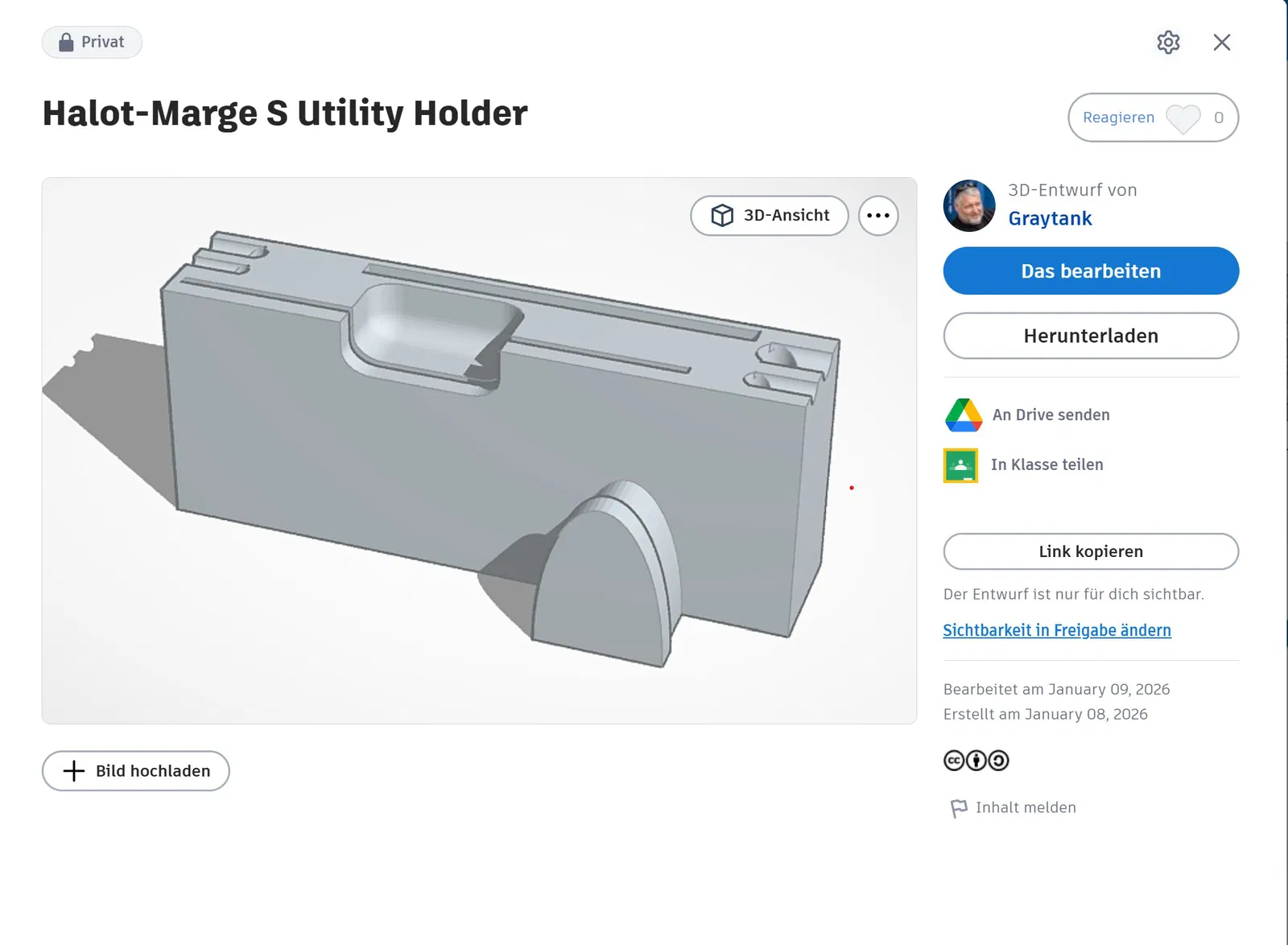The height and width of the screenshot is (945, 1288).
Task: Choose In Klasse teilen option
Action: point(1046,465)
